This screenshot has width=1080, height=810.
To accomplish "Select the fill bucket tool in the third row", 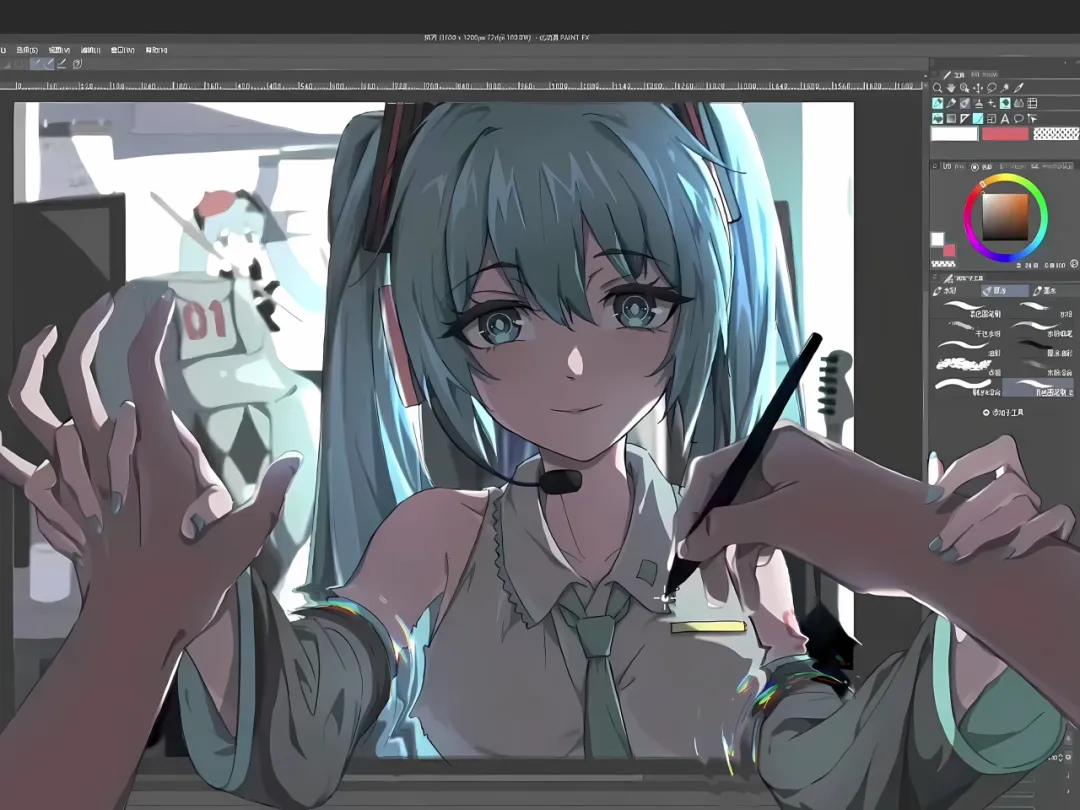I will [x=937, y=118].
